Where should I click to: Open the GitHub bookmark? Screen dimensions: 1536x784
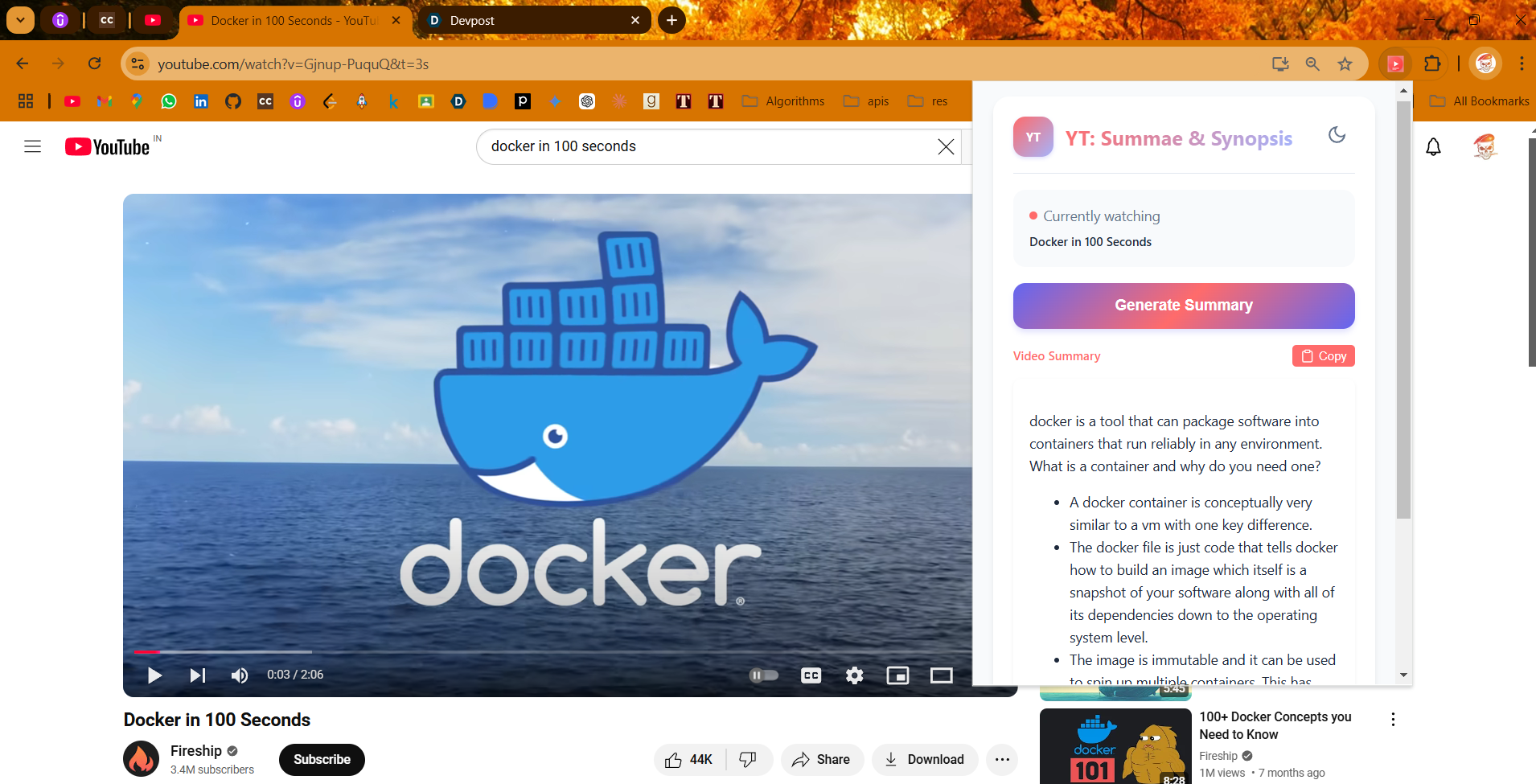pos(233,101)
